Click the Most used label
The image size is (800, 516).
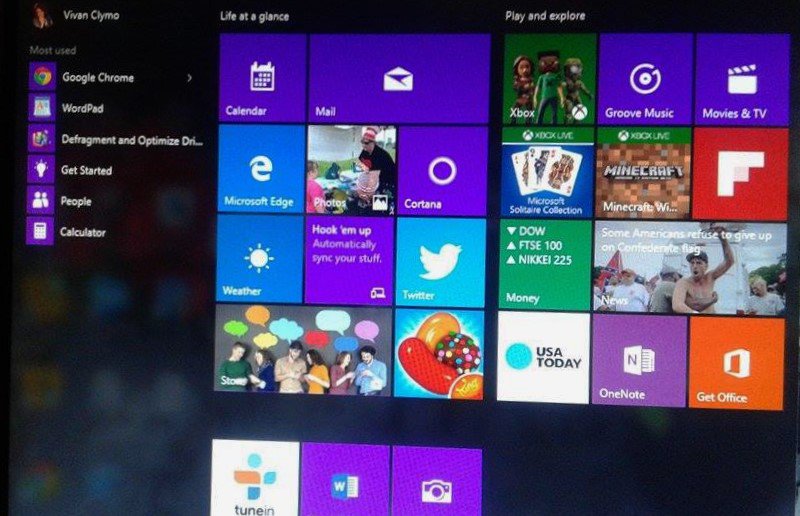pos(53,50)
